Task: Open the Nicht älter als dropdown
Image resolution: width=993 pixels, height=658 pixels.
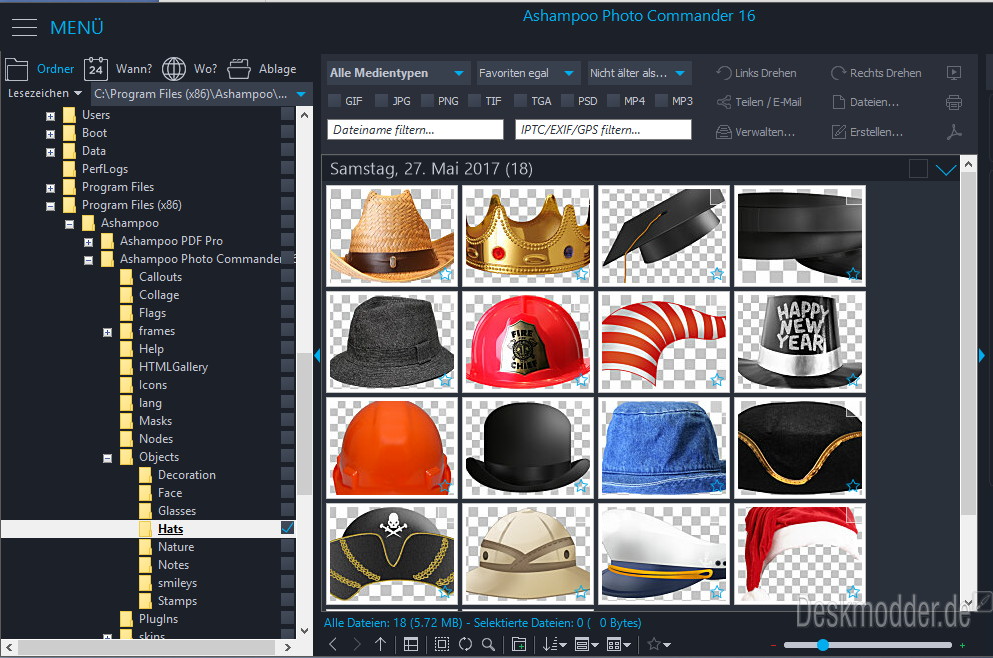Action: click(639, 73)
